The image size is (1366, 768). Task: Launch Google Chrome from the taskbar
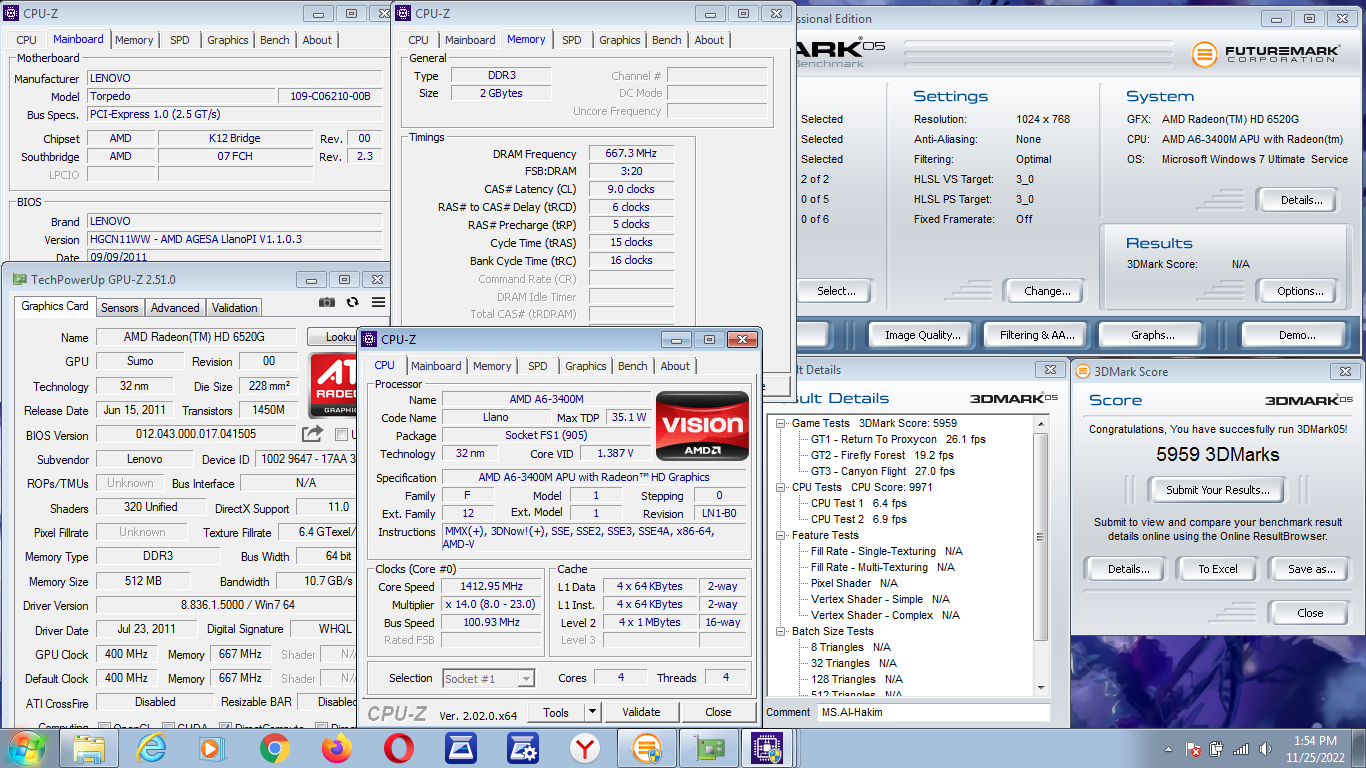click(274, 748)
